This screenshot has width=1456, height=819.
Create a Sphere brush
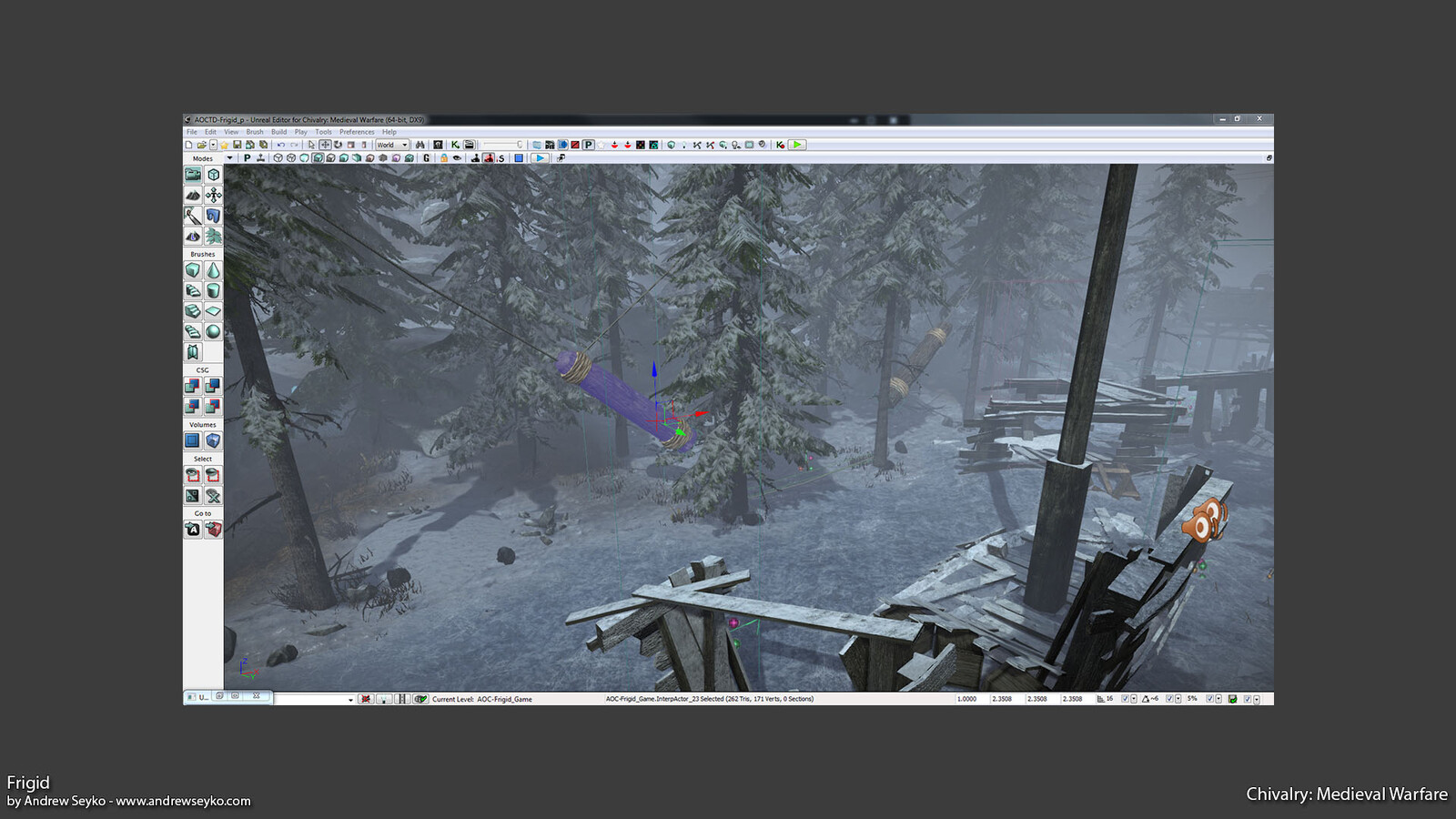[213, 332]
